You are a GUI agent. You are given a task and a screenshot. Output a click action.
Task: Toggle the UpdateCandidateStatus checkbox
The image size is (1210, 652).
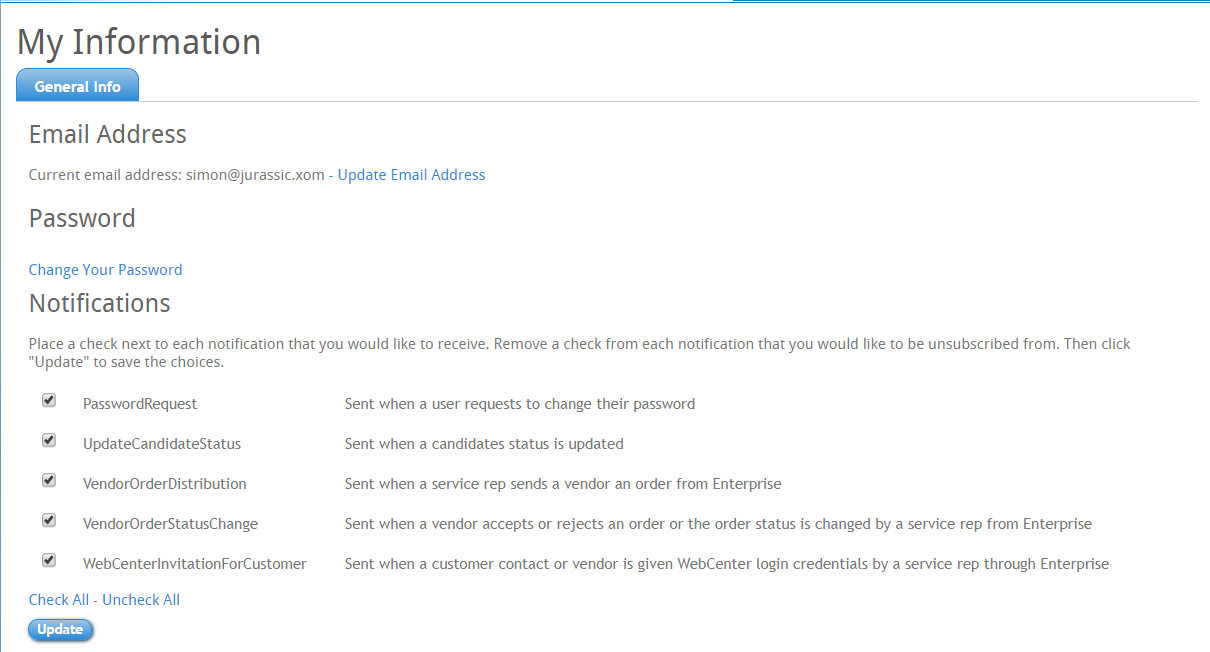tap(49, 441)
